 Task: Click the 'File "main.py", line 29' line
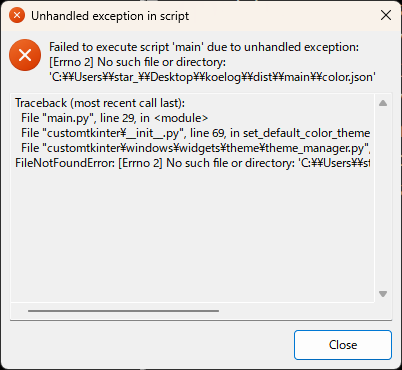[115, 118]
